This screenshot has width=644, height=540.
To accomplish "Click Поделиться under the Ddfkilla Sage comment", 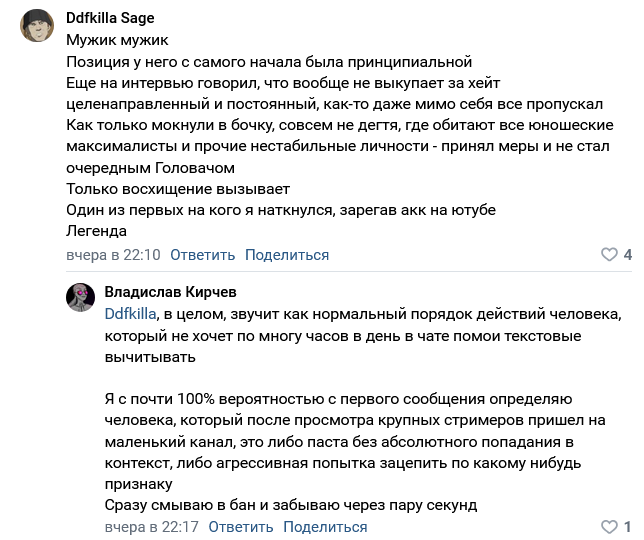I will (x=287, y=255).
